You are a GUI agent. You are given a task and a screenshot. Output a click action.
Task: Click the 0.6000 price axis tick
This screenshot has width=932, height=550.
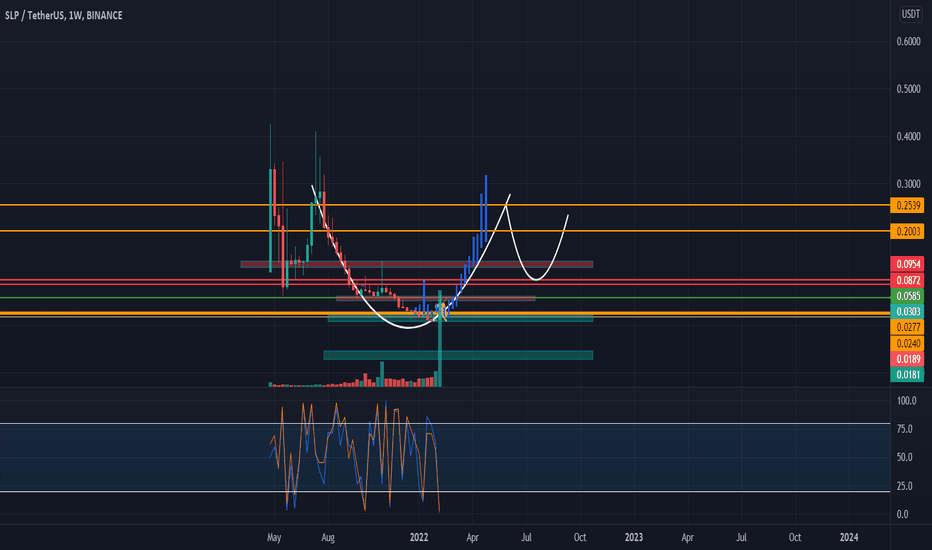[908, 42]
